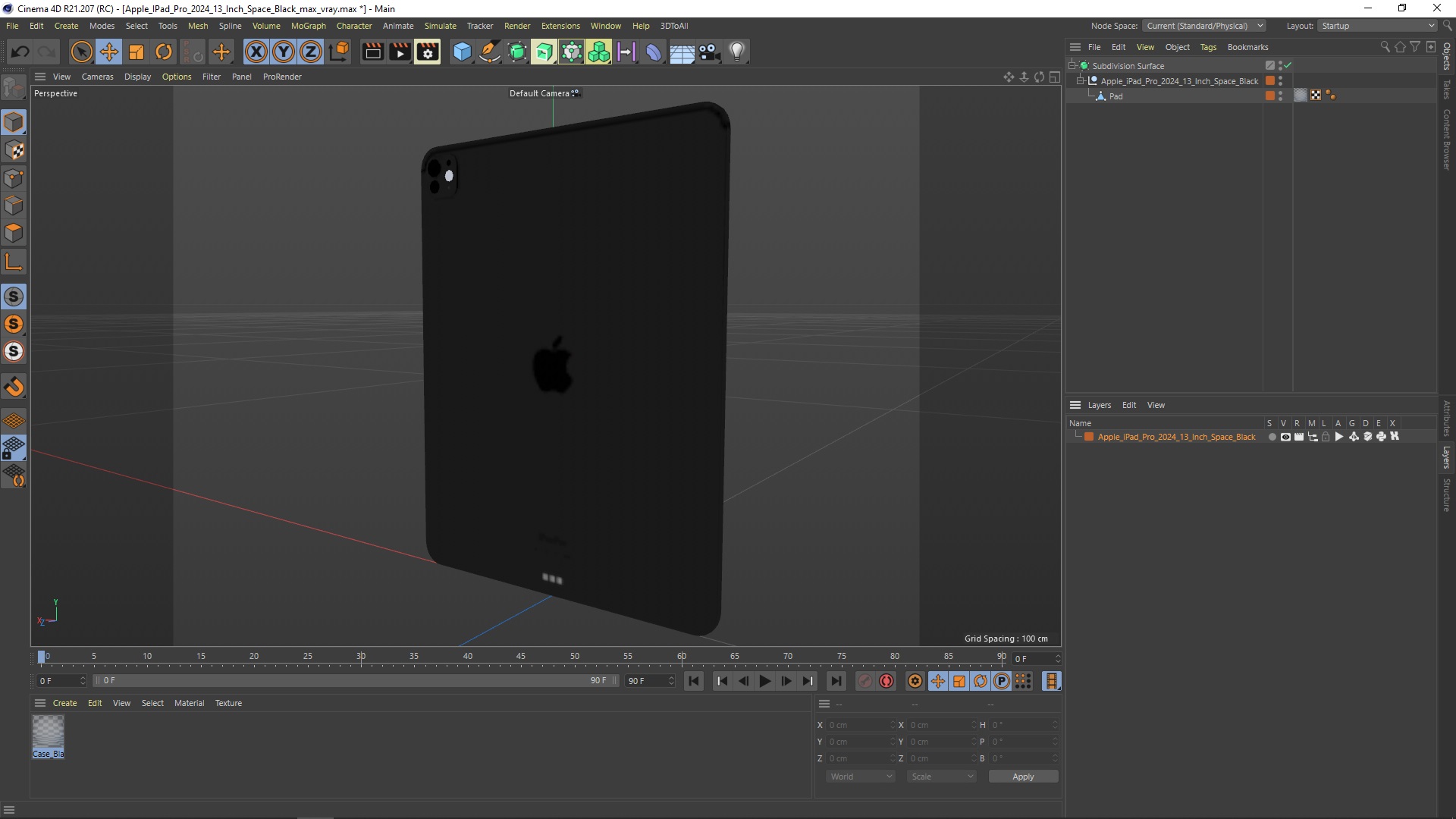Select the Live Selection tool
1456x819 pixels.
coord(81,52)
